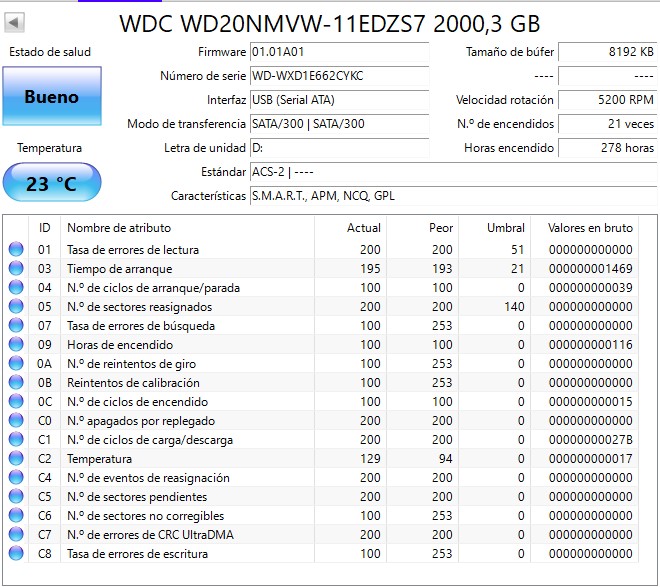Select status orb for attribute 01

(x=16, y=249)
